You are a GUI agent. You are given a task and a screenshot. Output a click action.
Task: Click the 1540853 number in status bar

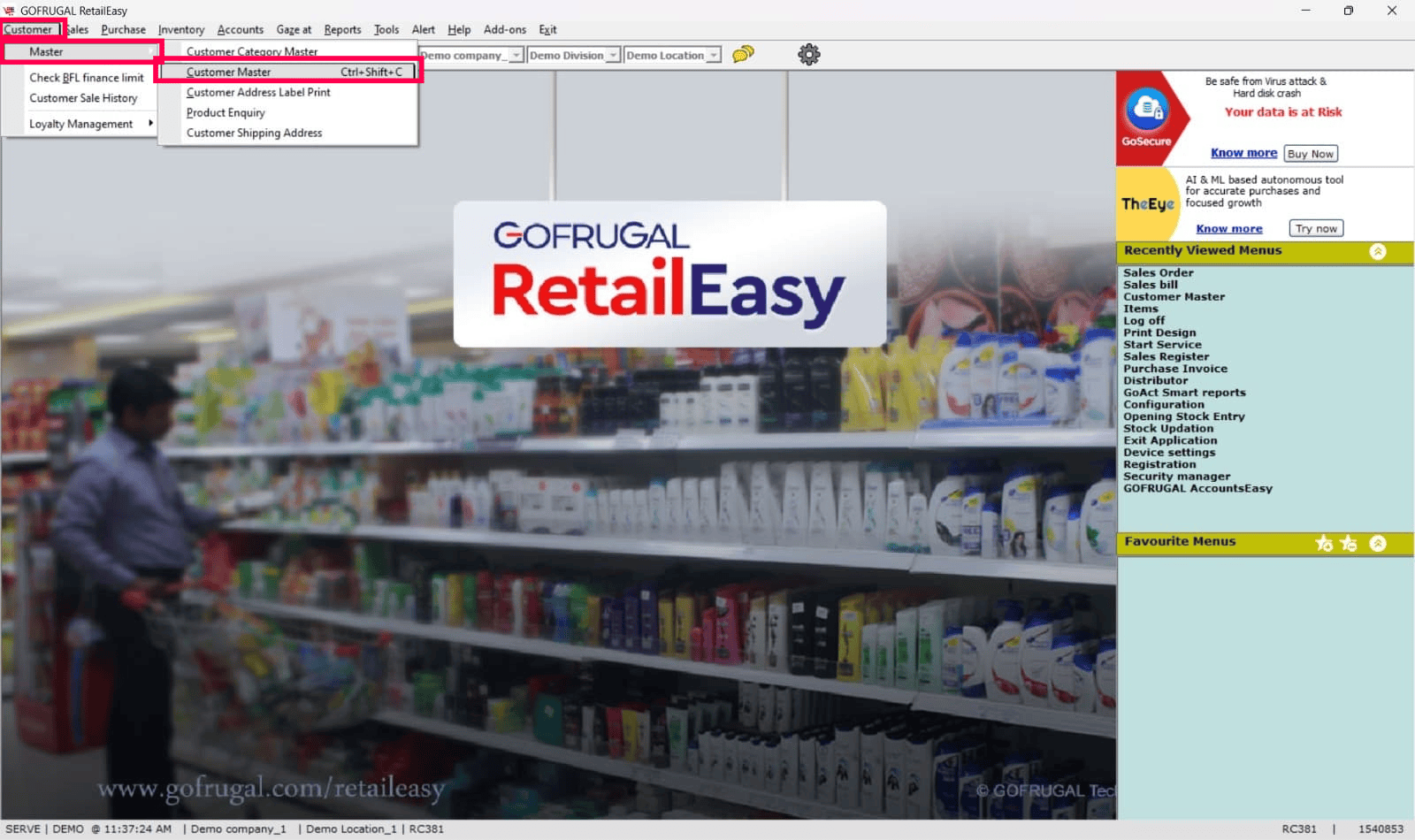(x=1381, y=829)
